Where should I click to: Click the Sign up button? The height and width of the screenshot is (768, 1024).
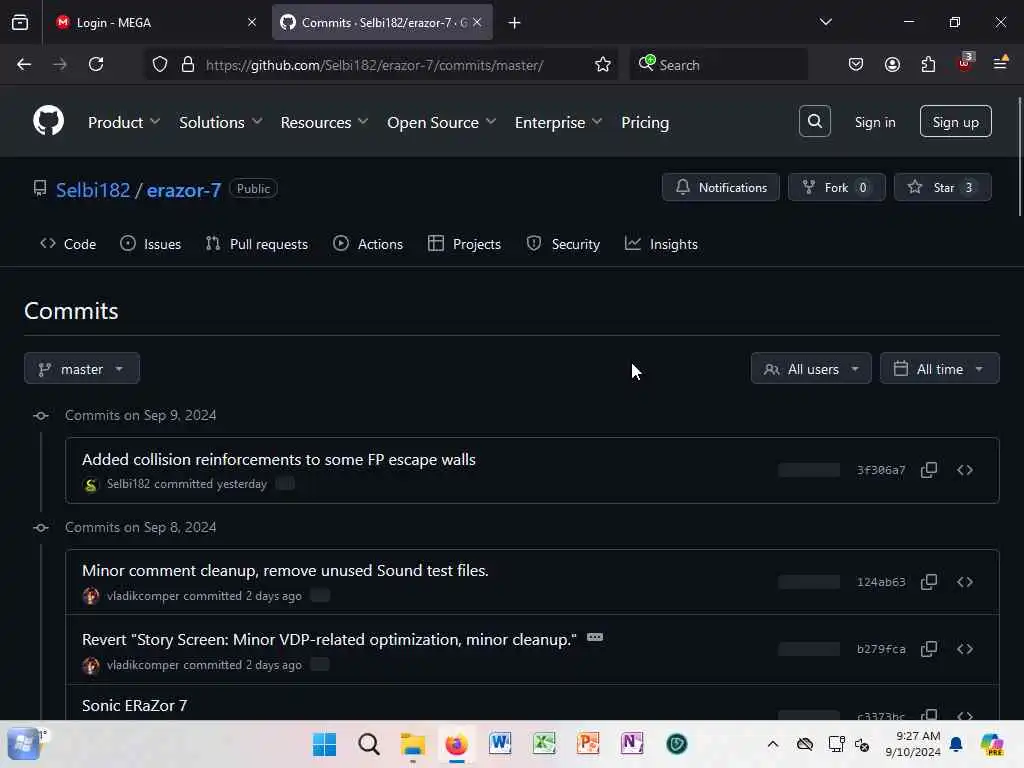coord(955,121)
